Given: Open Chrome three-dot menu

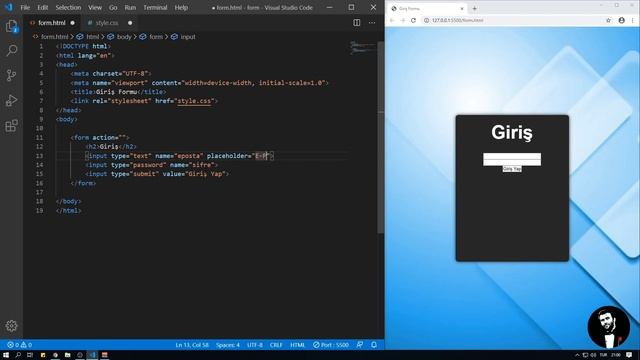Looking at the screenshot, I should [633, 20].
